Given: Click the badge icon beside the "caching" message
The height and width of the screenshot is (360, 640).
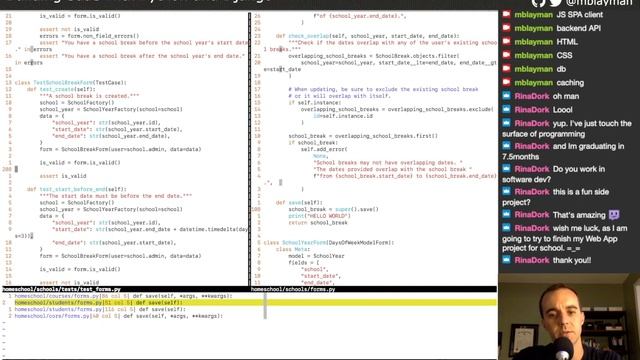Looking at the screenshot, I should click(x=507, y=82).
